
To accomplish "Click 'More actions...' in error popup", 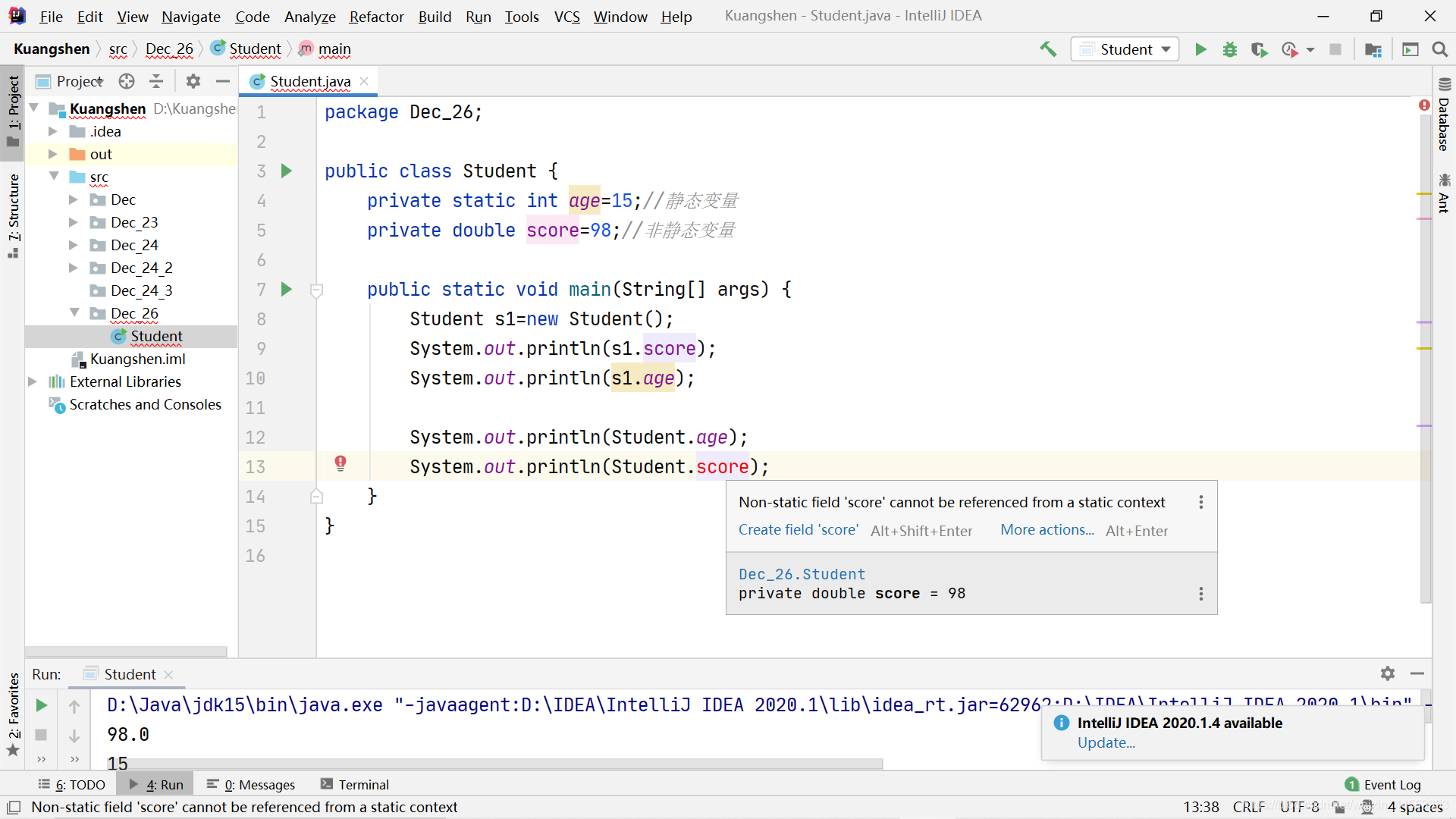I will [x=1046, y=530].
